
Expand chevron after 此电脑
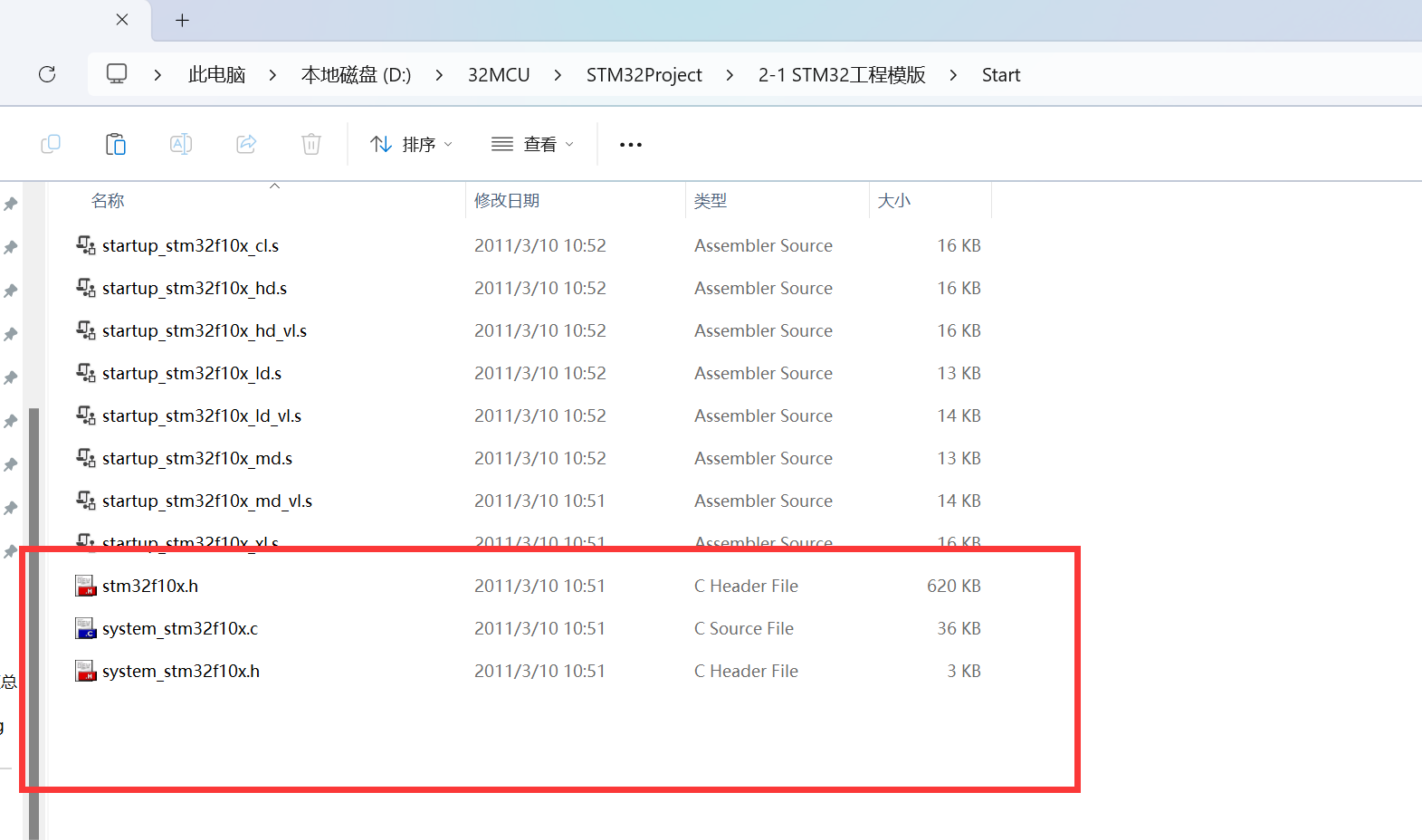[272, 75]
